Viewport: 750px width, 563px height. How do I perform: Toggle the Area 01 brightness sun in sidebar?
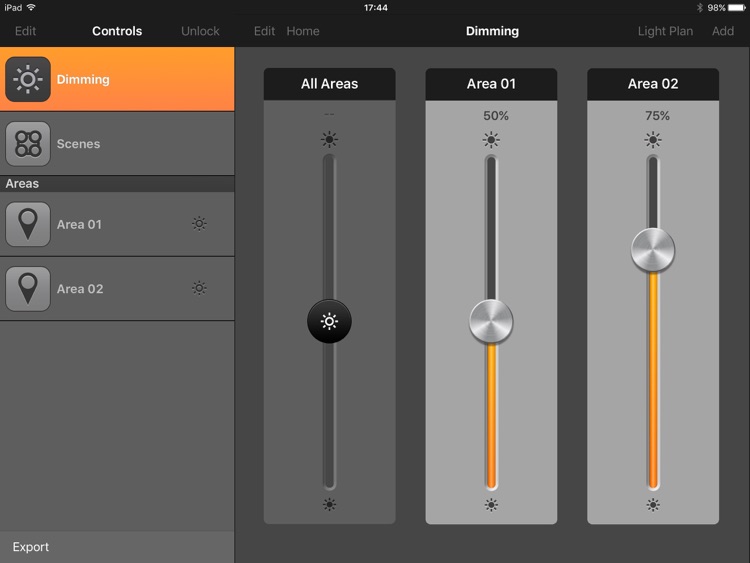199,223
